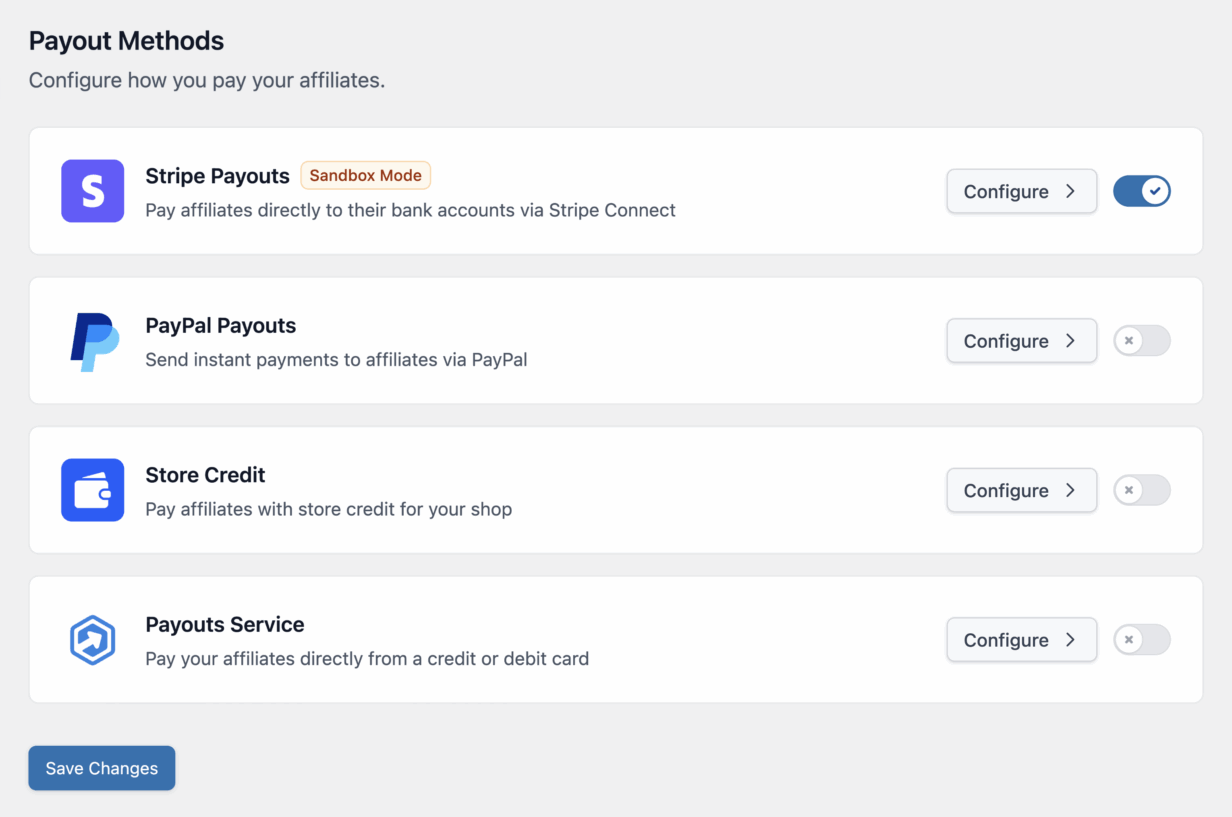Image resolution: width=1232 pixels, height=817 pixels.
Task: Disable the Stripe Payouts toggle
Action: (x=1142, y=191)
